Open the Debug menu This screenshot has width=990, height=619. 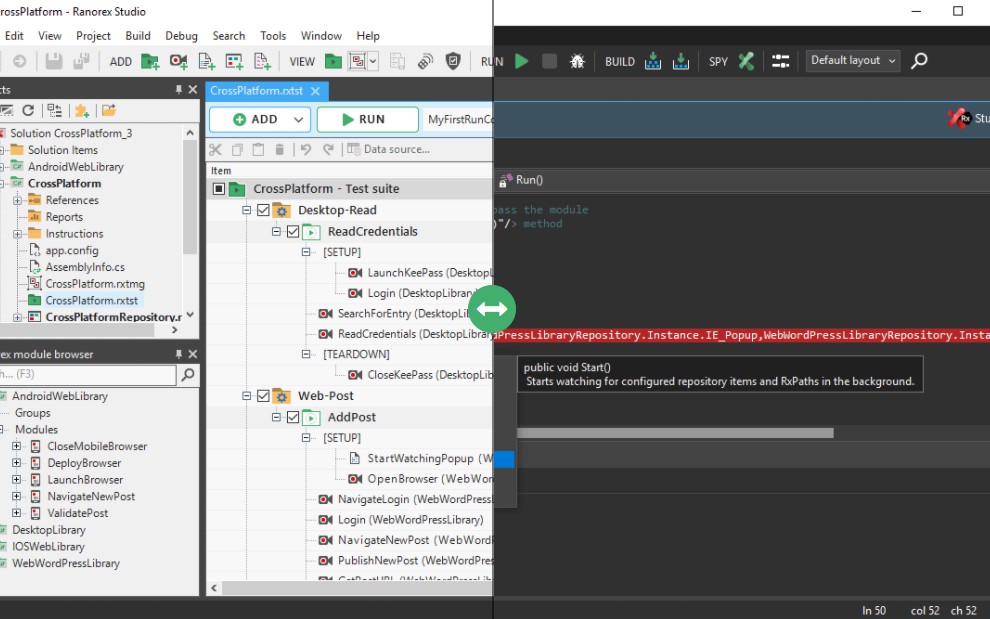coord(181,36)
